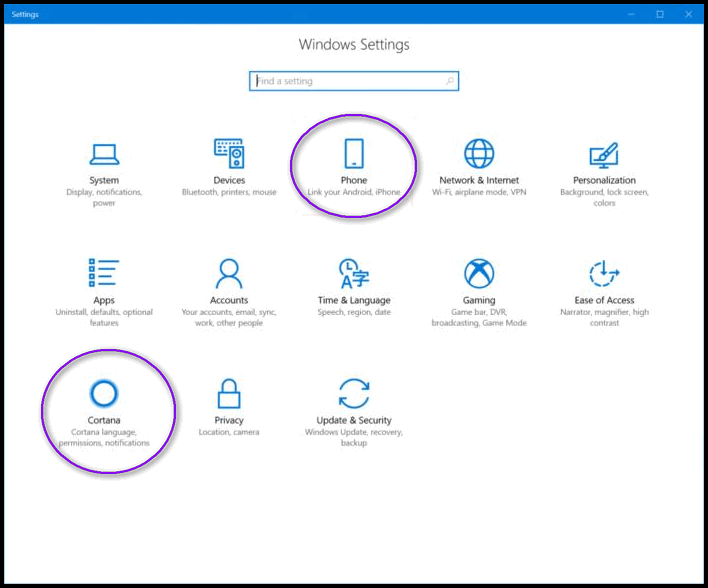The height and width of the screenshot is (588, 708).
Task: Click 'Wi-Fi, airplane mode, VPN' description
Action: pos(479,192)
